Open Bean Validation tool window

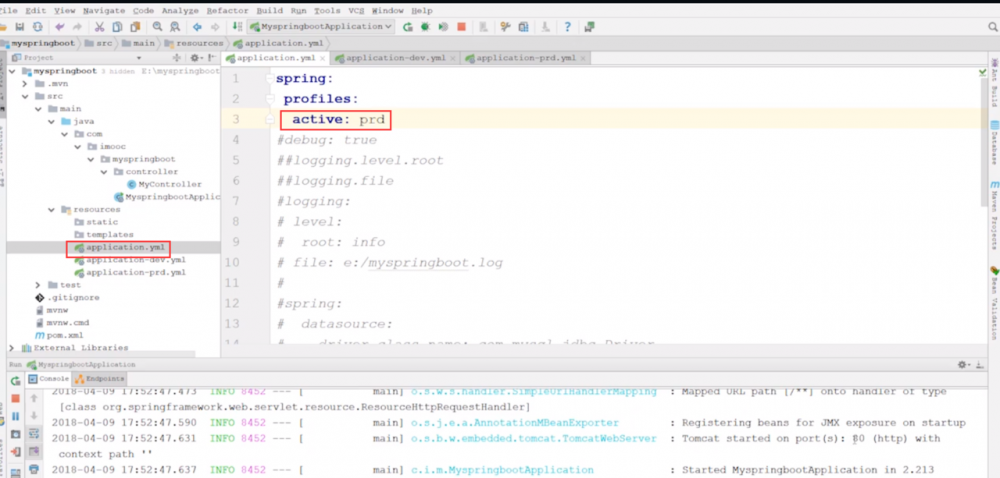[x=994, y=303]
